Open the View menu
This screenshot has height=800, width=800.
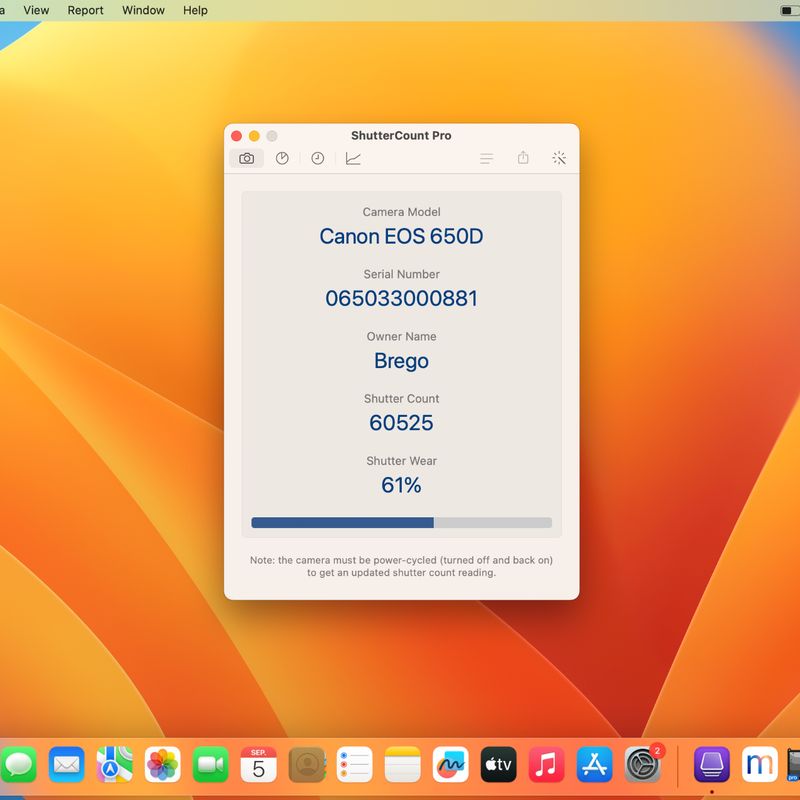[36, 10]
